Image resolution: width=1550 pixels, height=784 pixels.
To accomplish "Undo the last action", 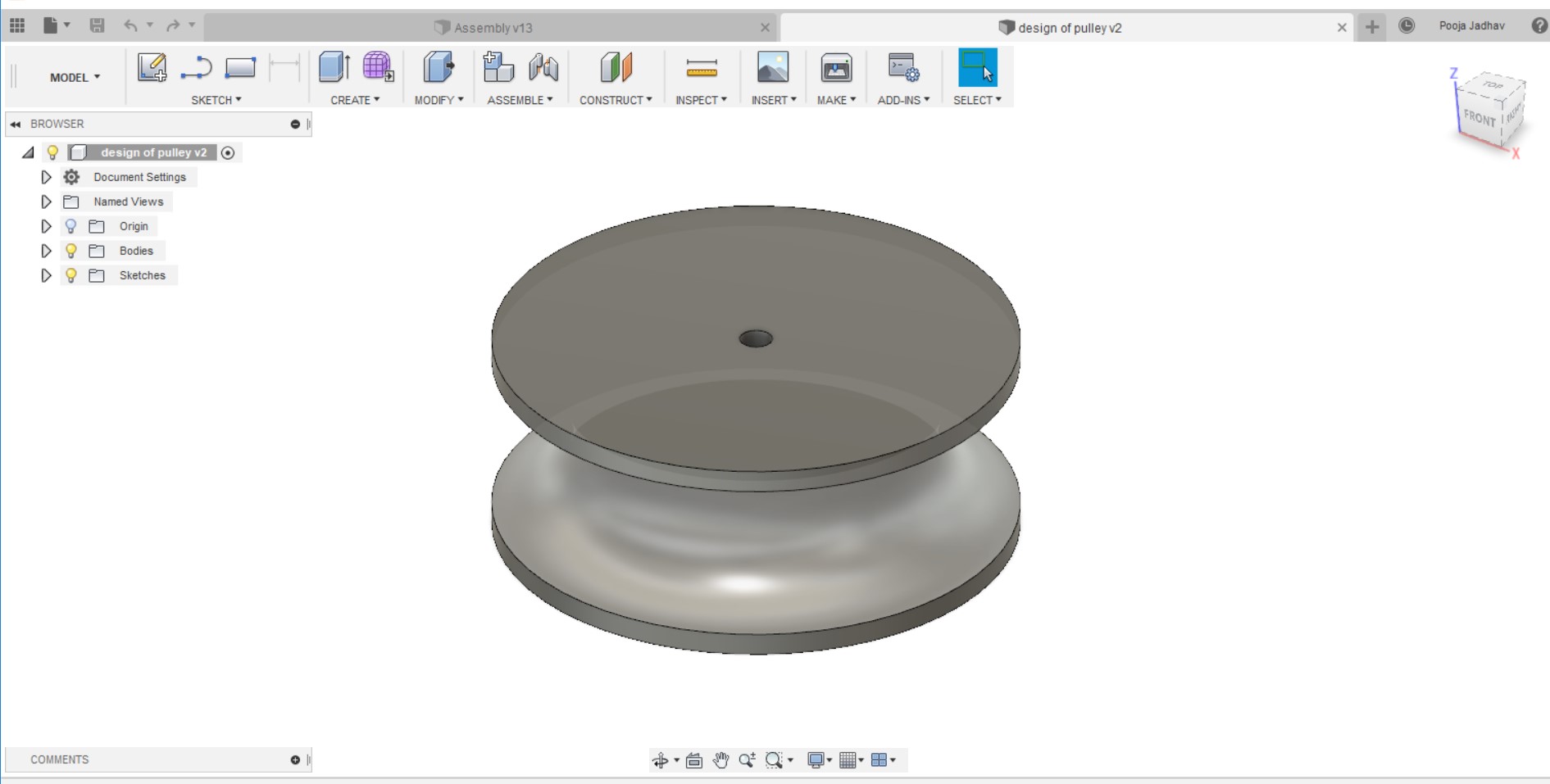I will click(x=130, y=26).
